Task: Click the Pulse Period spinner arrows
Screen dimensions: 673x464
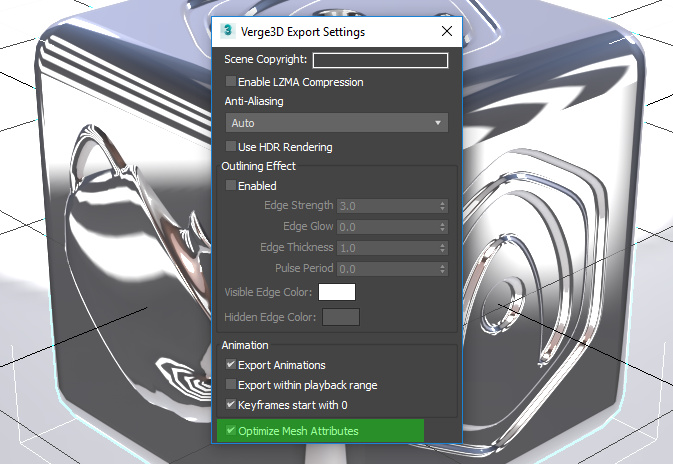Action: (x=443, y=269)
